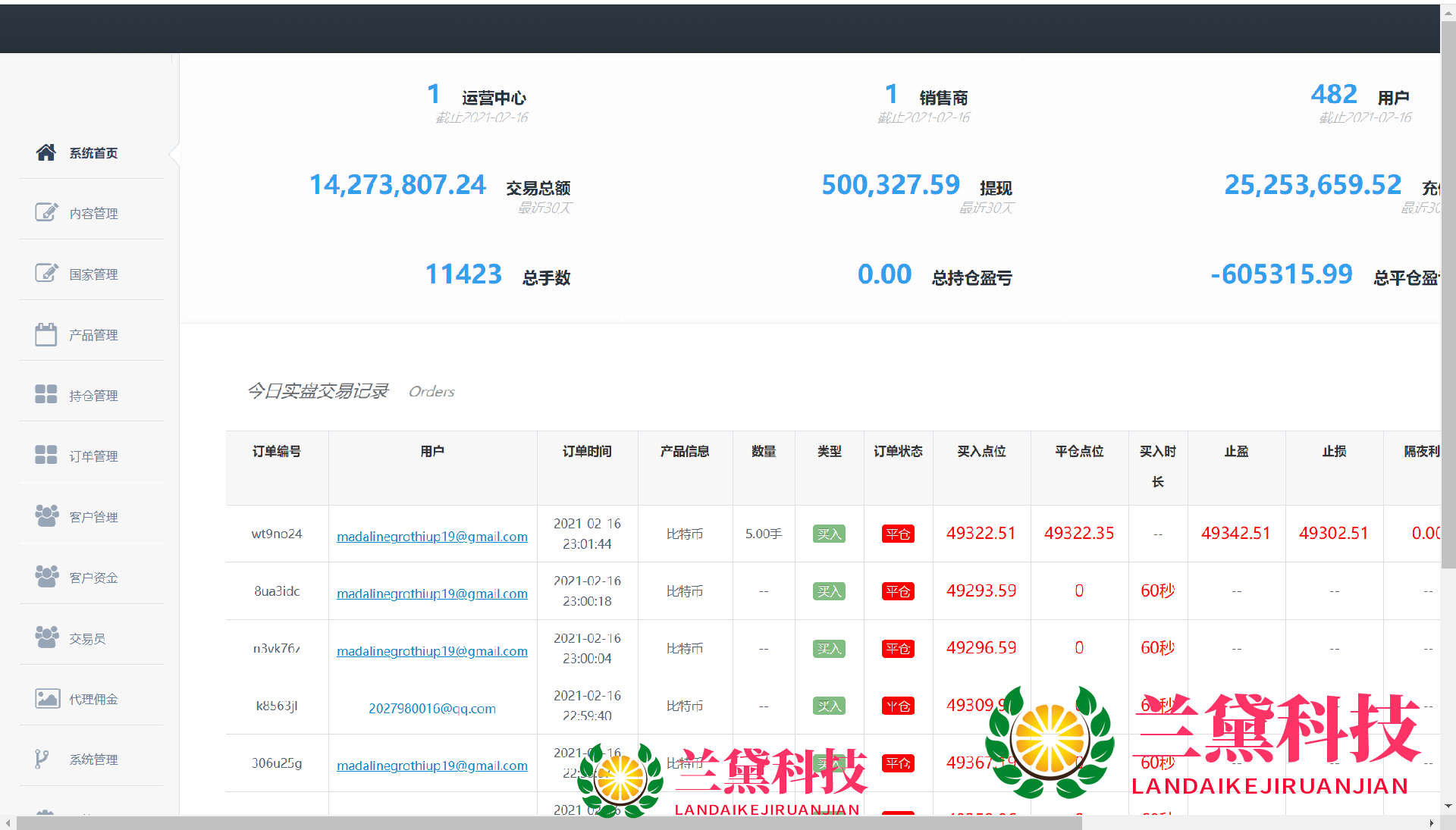Click the edit icon for 内容管理
This screenshot has width=1456, height=830.
click(45, 212)
